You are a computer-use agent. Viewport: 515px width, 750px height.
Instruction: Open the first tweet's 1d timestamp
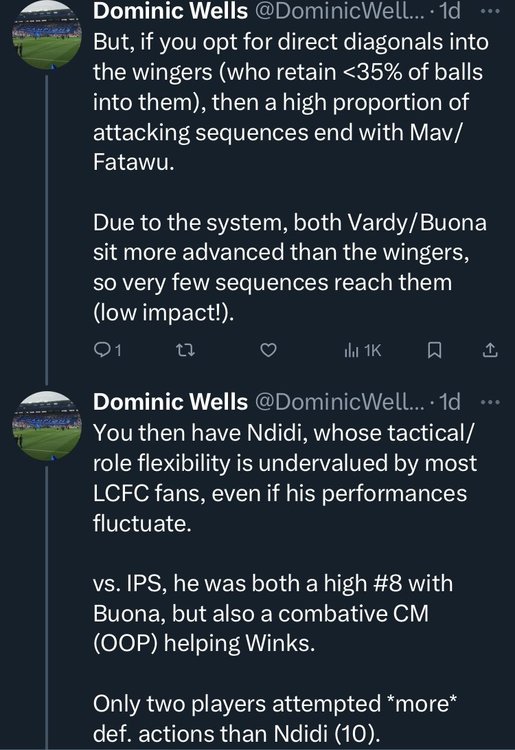click(x=450, y=11)
